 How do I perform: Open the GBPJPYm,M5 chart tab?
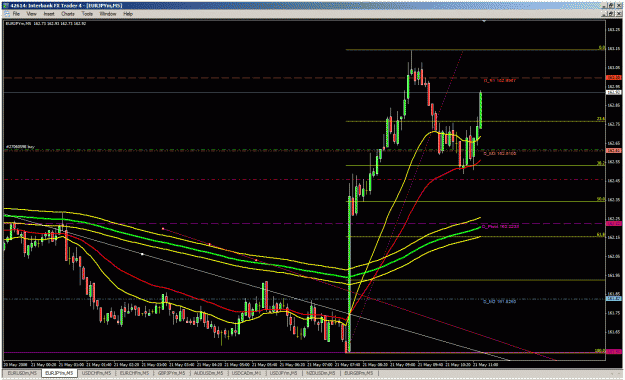coord(171,373)
